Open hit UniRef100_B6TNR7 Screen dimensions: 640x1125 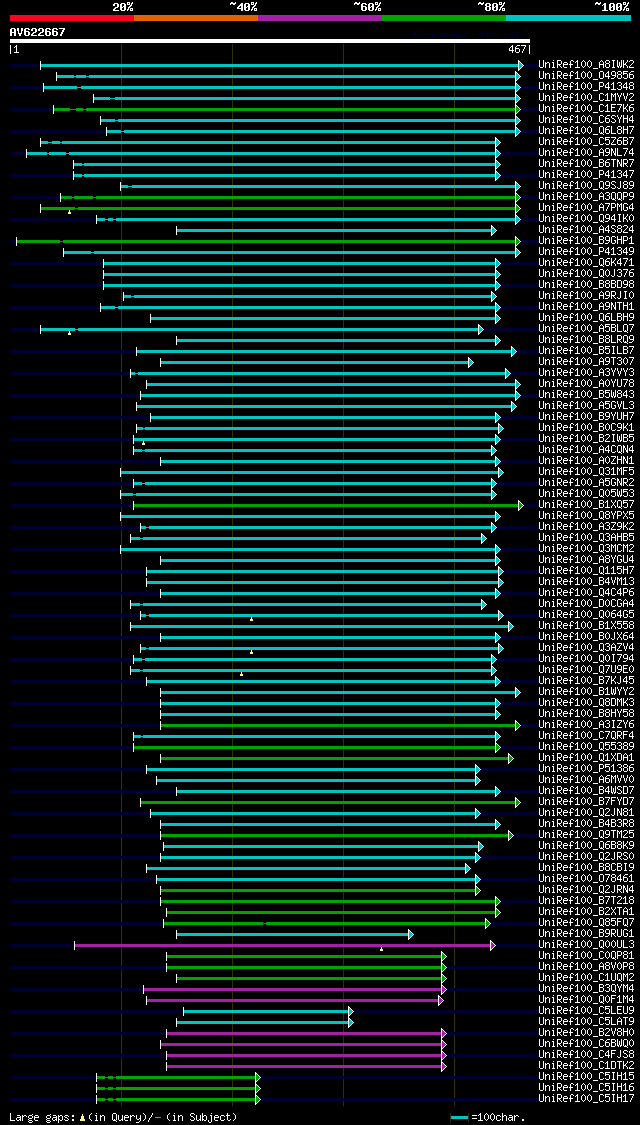coord(586,164)
